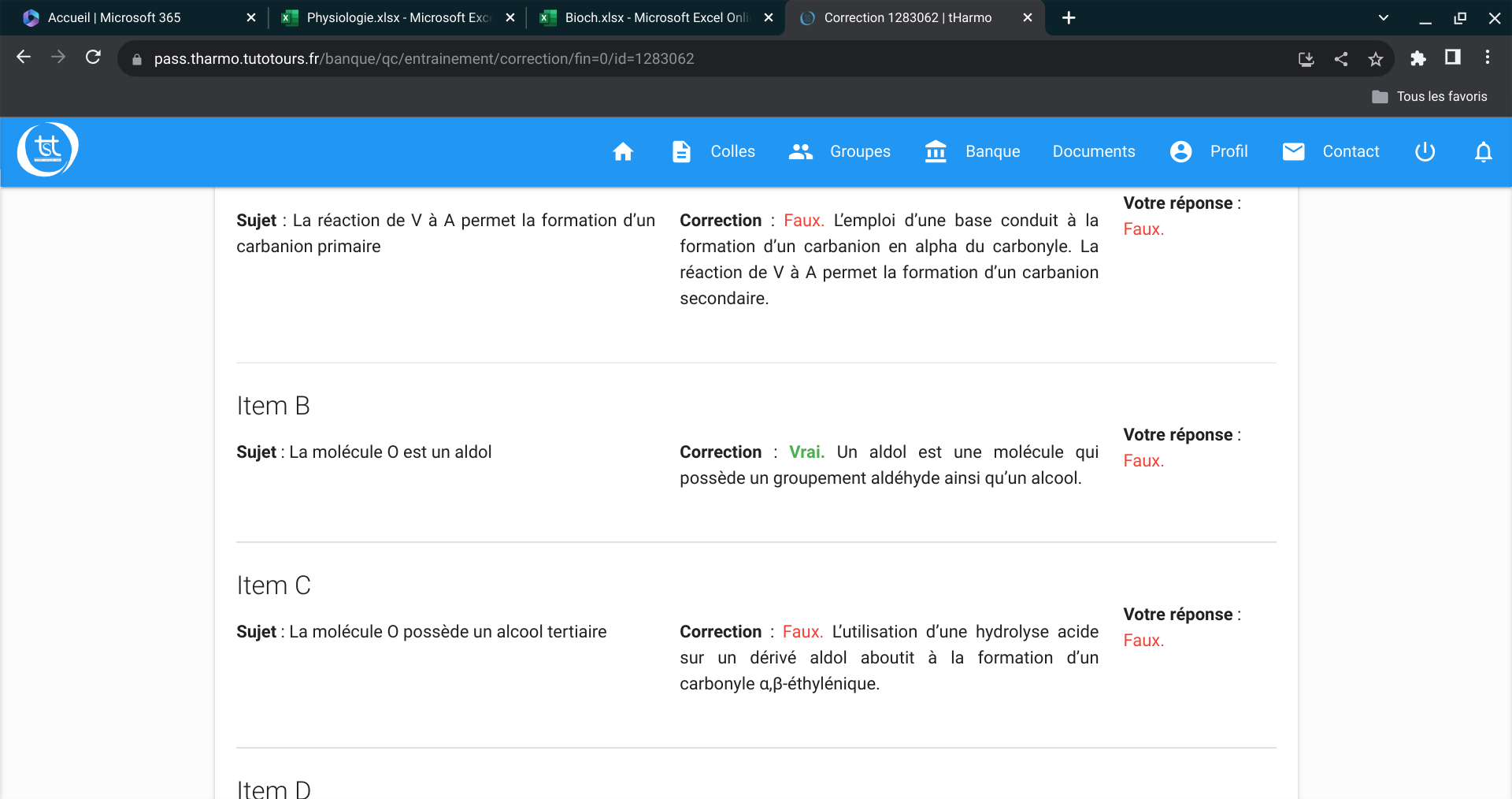The image size is (1512, 799).
Task: Close the Bioch.xlsx tab
Action: [769, 17]
